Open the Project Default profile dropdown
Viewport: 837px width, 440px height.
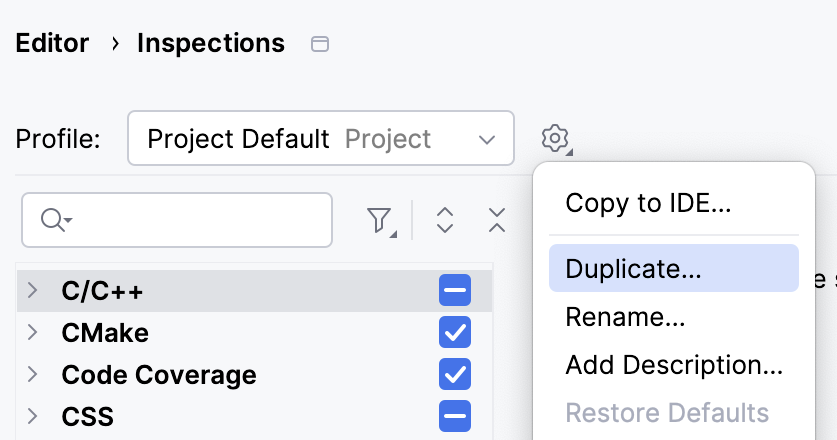pos(321,138)
